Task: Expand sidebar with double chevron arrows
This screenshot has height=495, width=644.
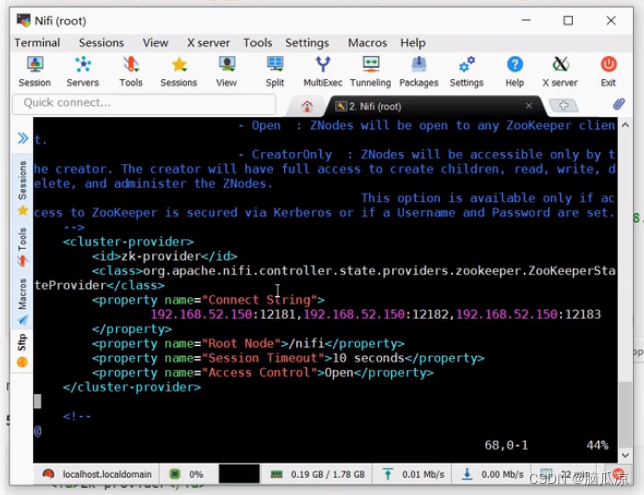Action: click(x=23, y=138)
